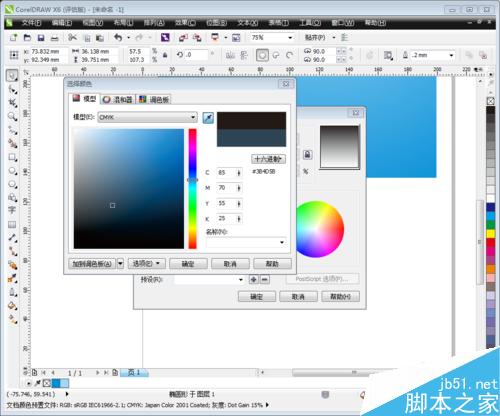Viewport: 500px width, 416px height.
Task: Click 确定 in the gradient fill dialog
Action: [x=257, y=296]
